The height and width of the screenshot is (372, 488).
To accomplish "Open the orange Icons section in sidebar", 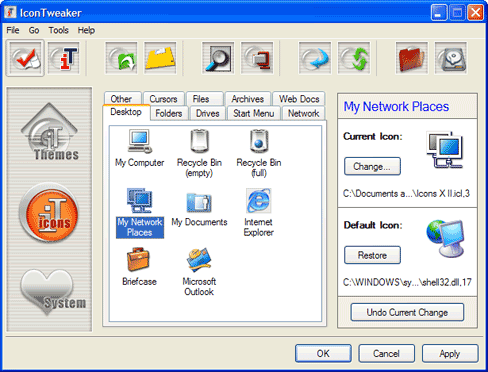I will (49, 212).
